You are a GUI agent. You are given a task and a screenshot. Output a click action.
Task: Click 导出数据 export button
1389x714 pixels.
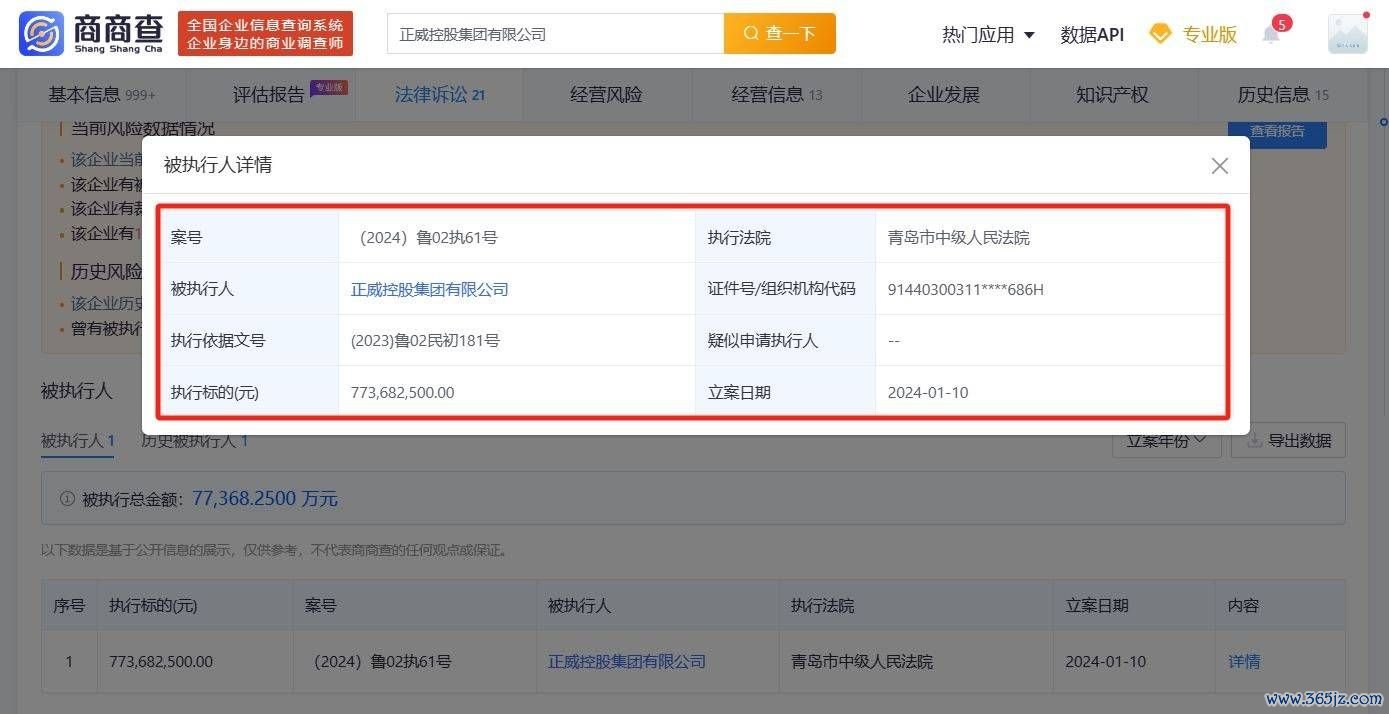1288,441
